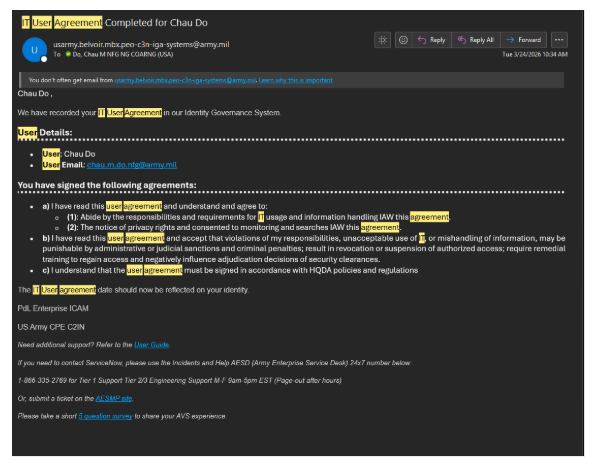Click the 'User: Chau Do' bullet
Viewport: 592px width, 467px height.
(x=69, y=154)
